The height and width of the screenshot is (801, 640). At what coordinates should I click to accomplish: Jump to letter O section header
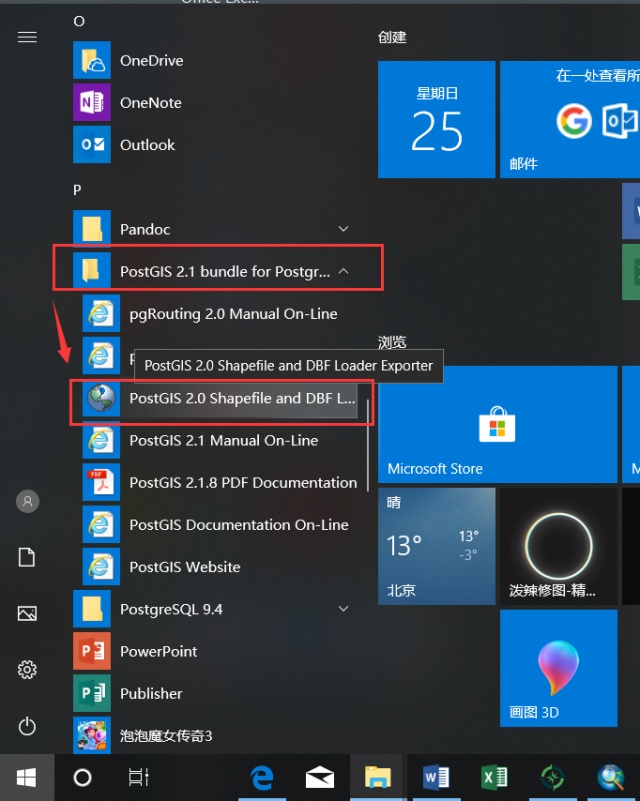[x=79, y=21]
